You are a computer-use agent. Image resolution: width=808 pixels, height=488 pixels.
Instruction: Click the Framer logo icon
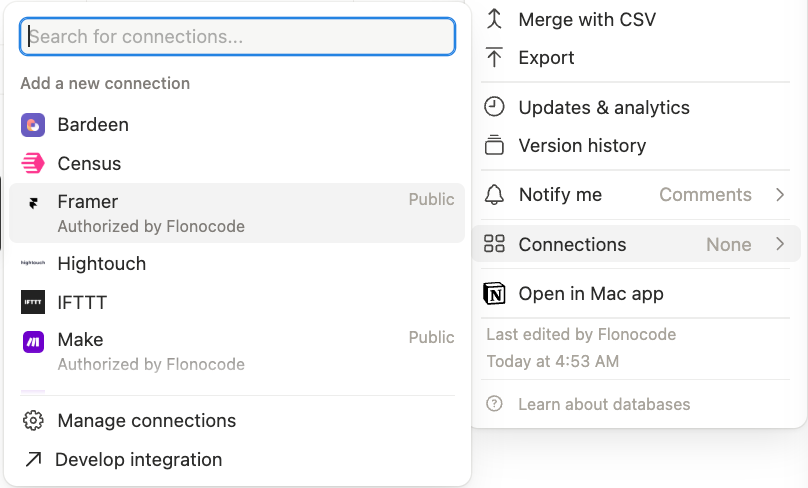click(x=33, y=203)
